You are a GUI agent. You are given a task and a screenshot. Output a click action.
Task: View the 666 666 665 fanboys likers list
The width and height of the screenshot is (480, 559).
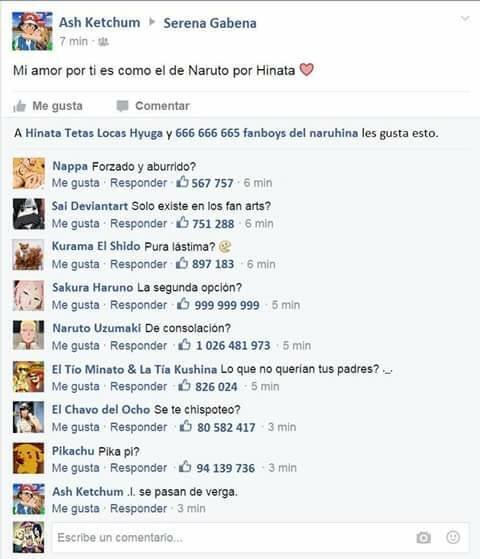click(267, 133)
